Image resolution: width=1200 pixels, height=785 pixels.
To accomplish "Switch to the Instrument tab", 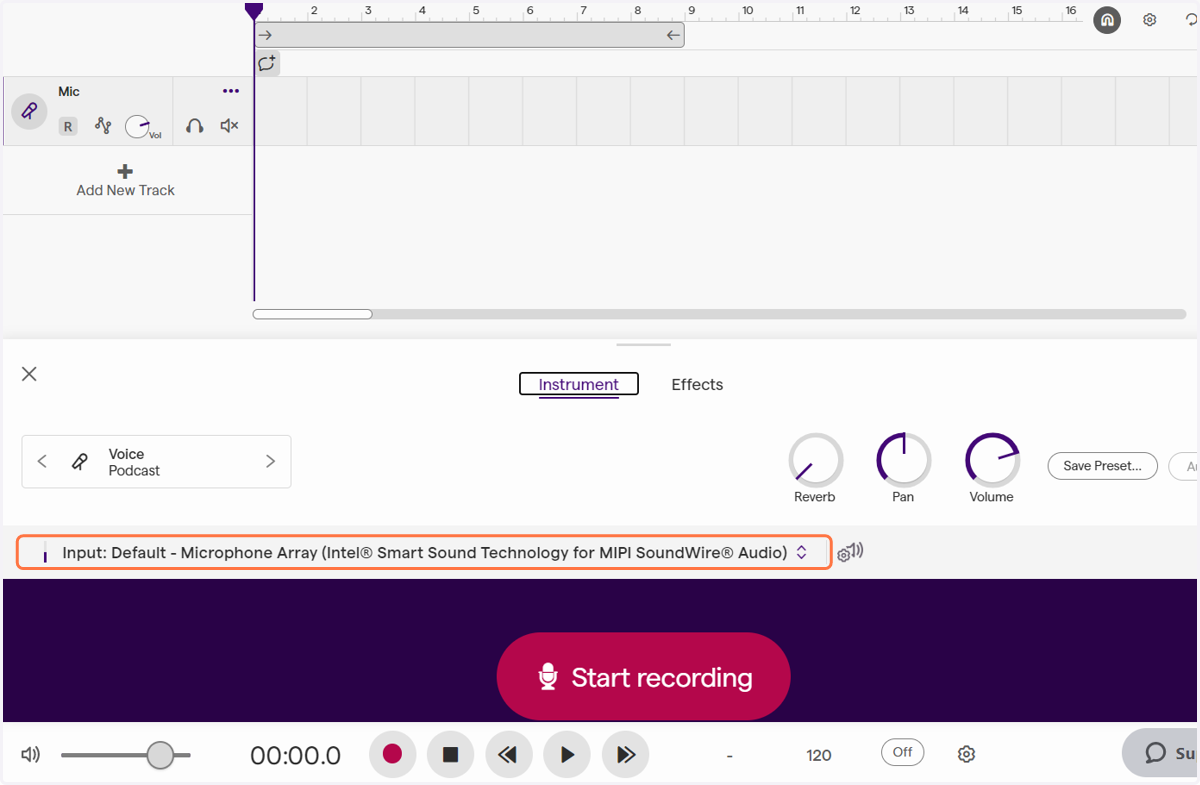I will point(579,384).
